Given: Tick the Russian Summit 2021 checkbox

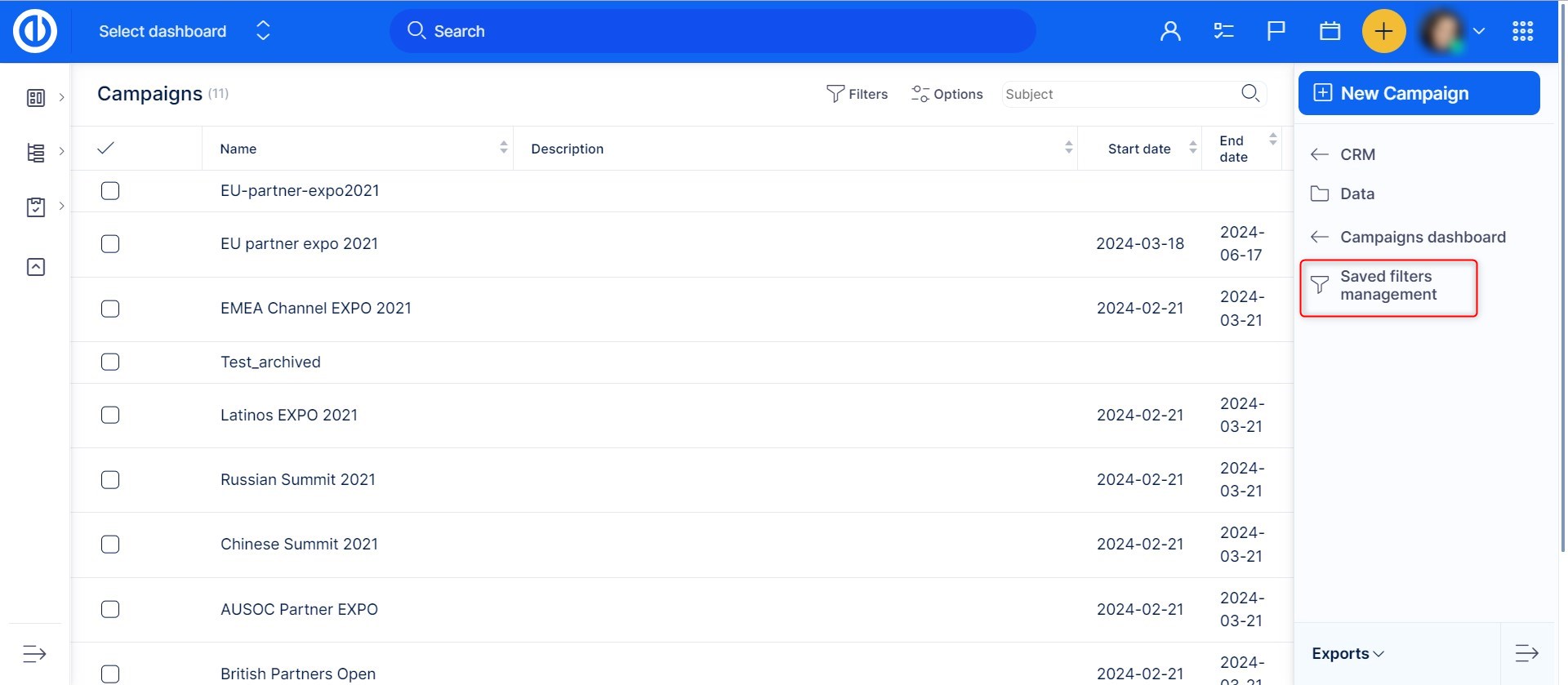Looking at the screenshot, I should tap(110, 479).
